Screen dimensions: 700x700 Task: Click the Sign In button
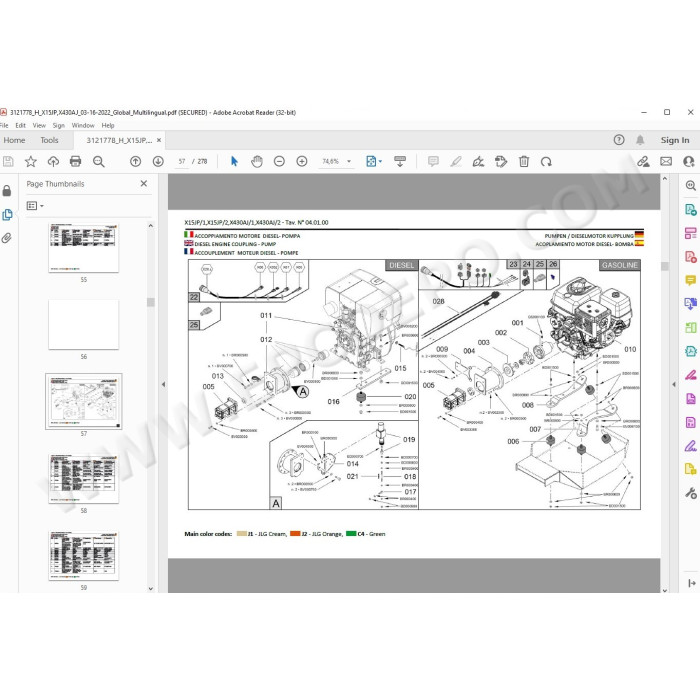pyautogui.click(x=675, y=140)
